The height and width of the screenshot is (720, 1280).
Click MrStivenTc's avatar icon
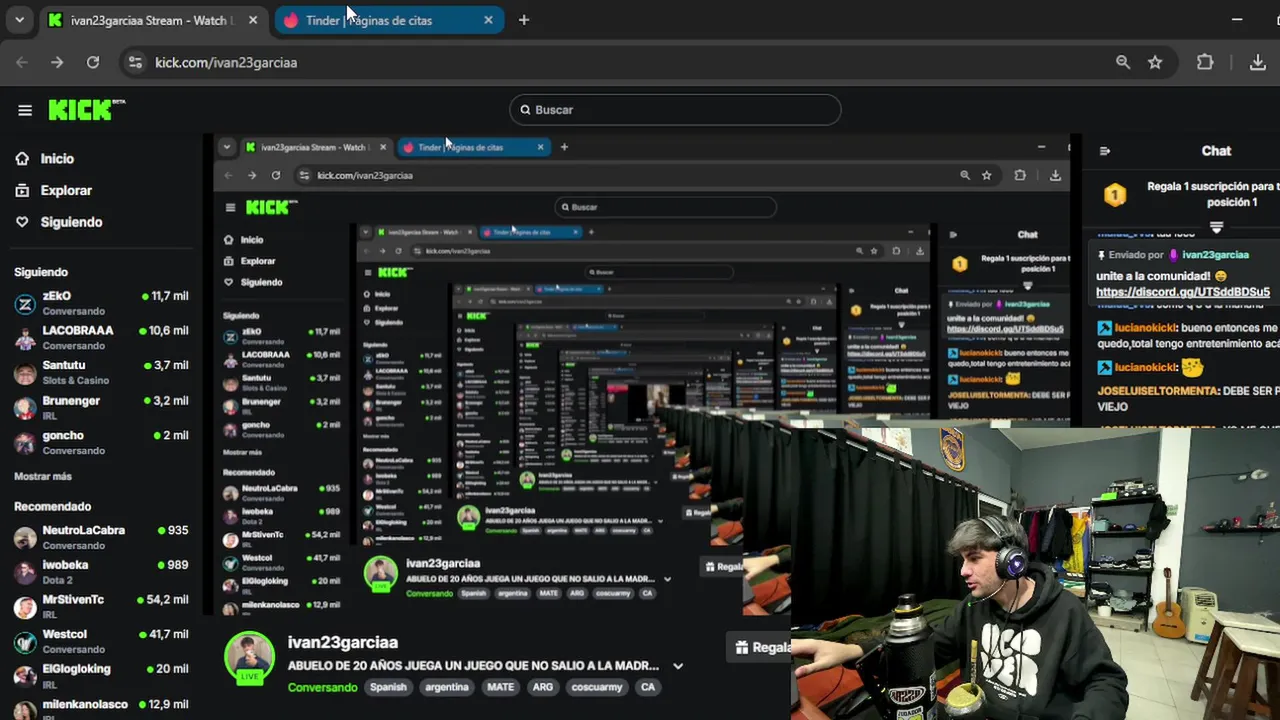click(x=25, y=607)
